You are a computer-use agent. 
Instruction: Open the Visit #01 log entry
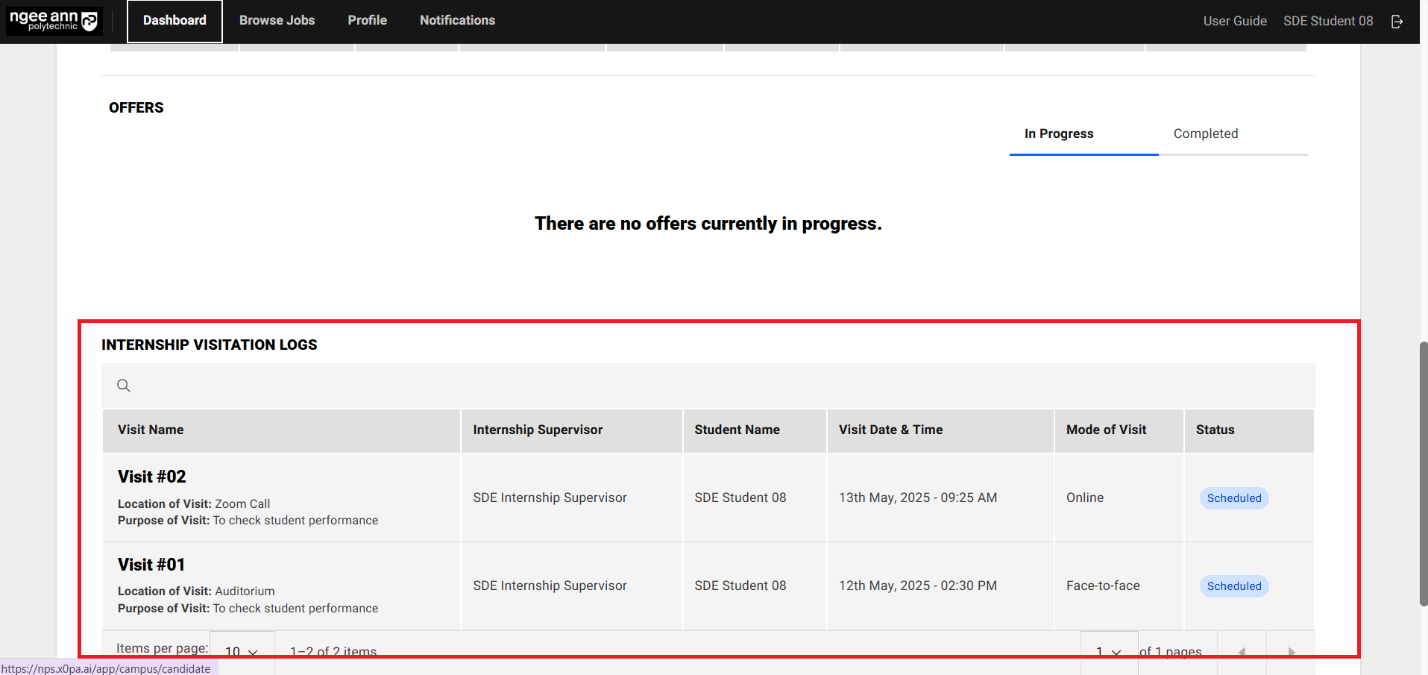click(x=152, y=564)
